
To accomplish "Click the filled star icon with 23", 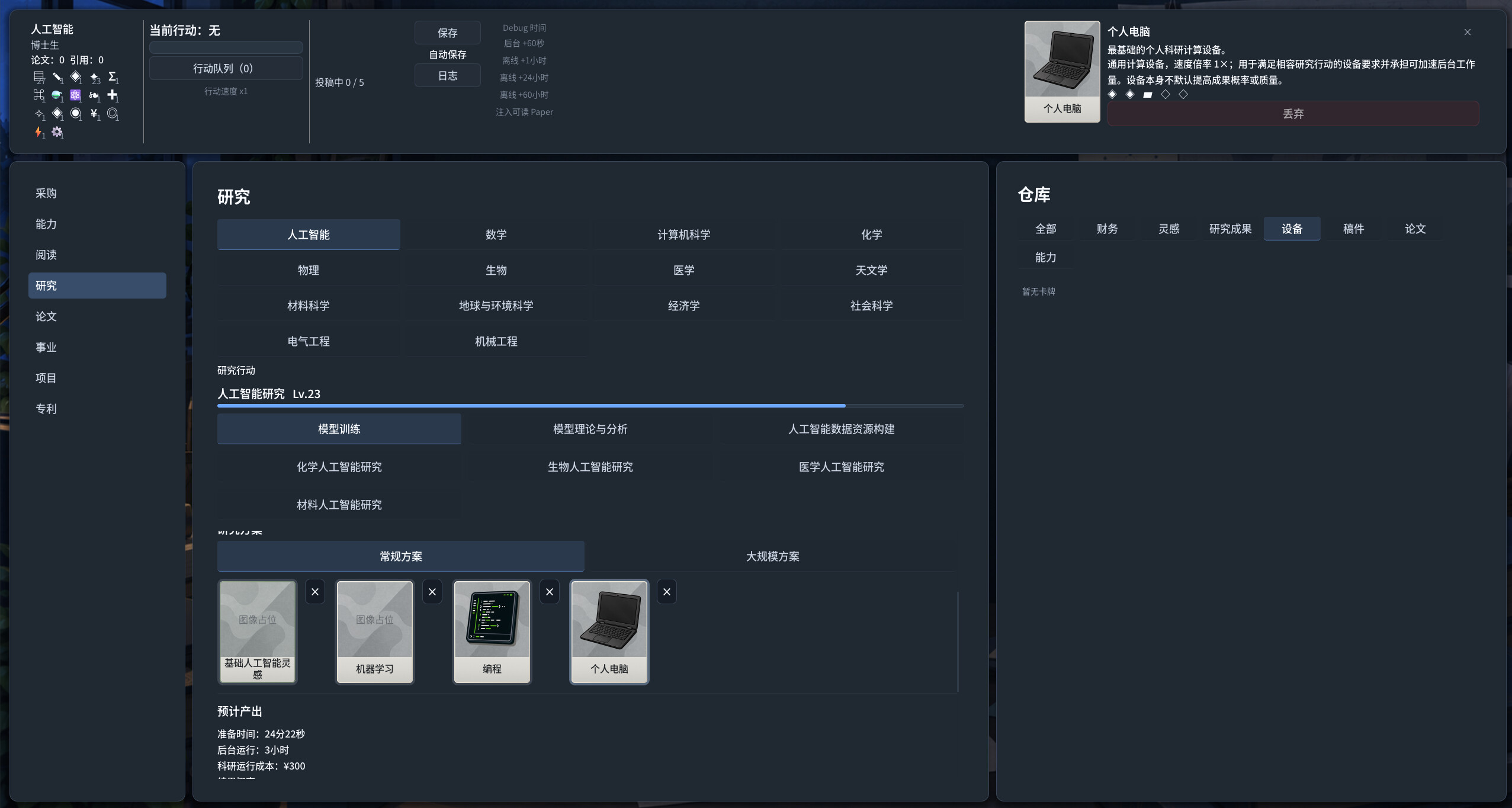I will [94, 77].
